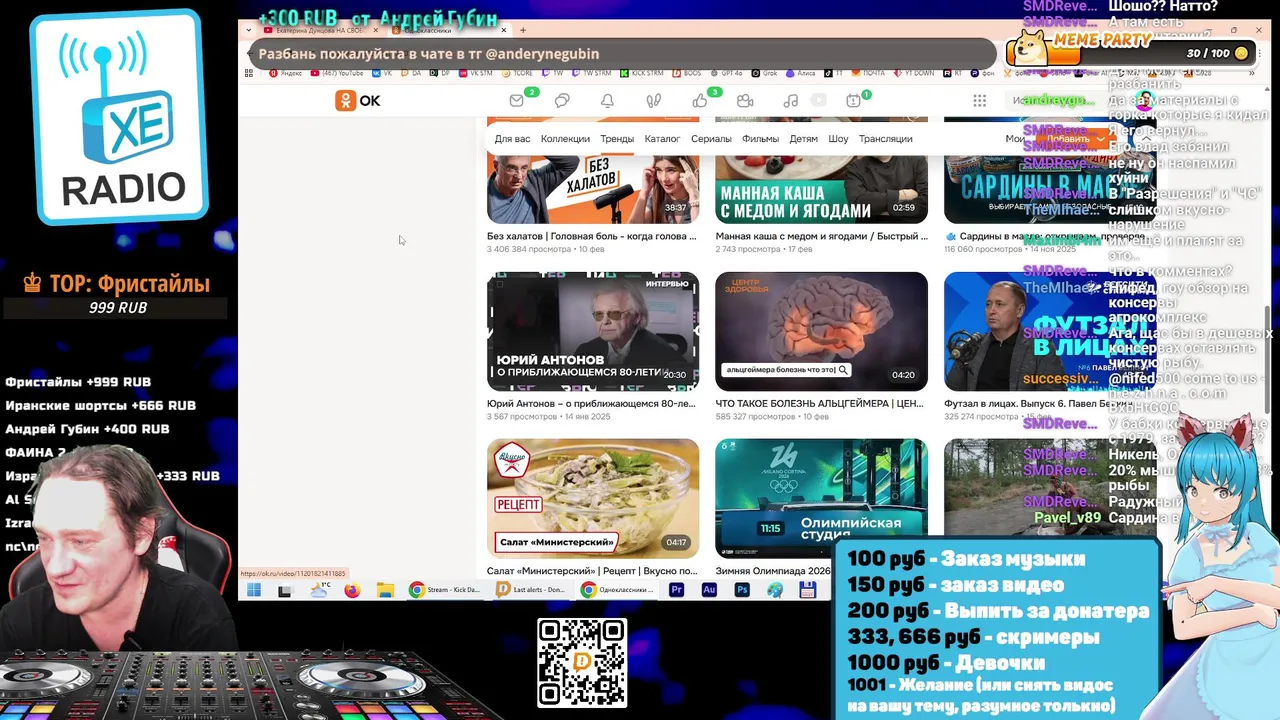Viewport: 1280px width, 720px height.
Task: Open the '(467) YouTube' bookmark
Action: (337, 73)
